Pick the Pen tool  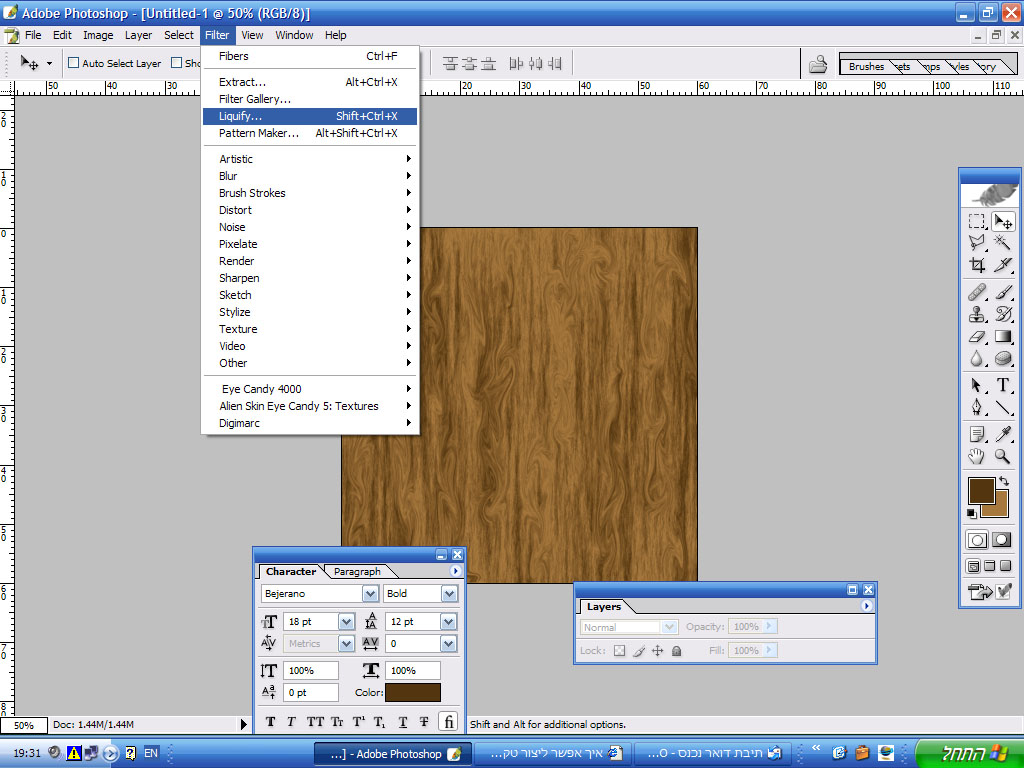[977, 408]
